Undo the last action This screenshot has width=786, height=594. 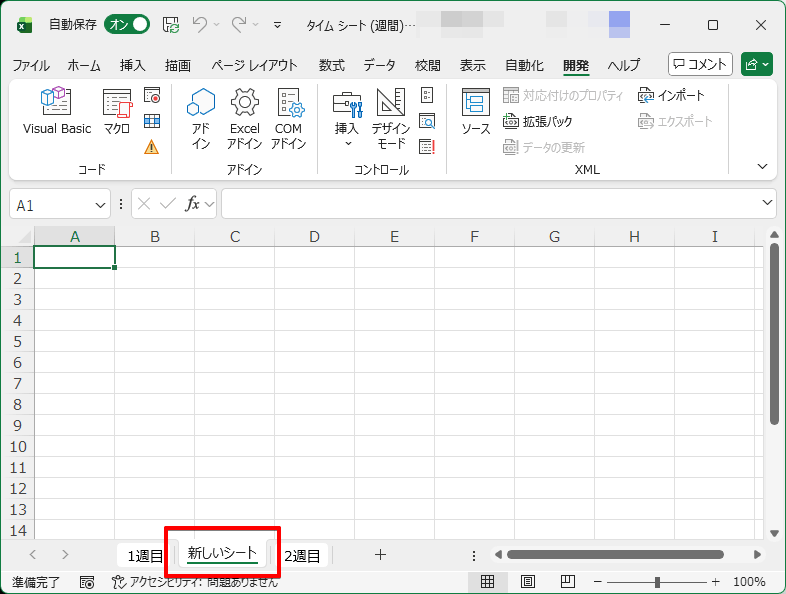click(x=200, y=24)
